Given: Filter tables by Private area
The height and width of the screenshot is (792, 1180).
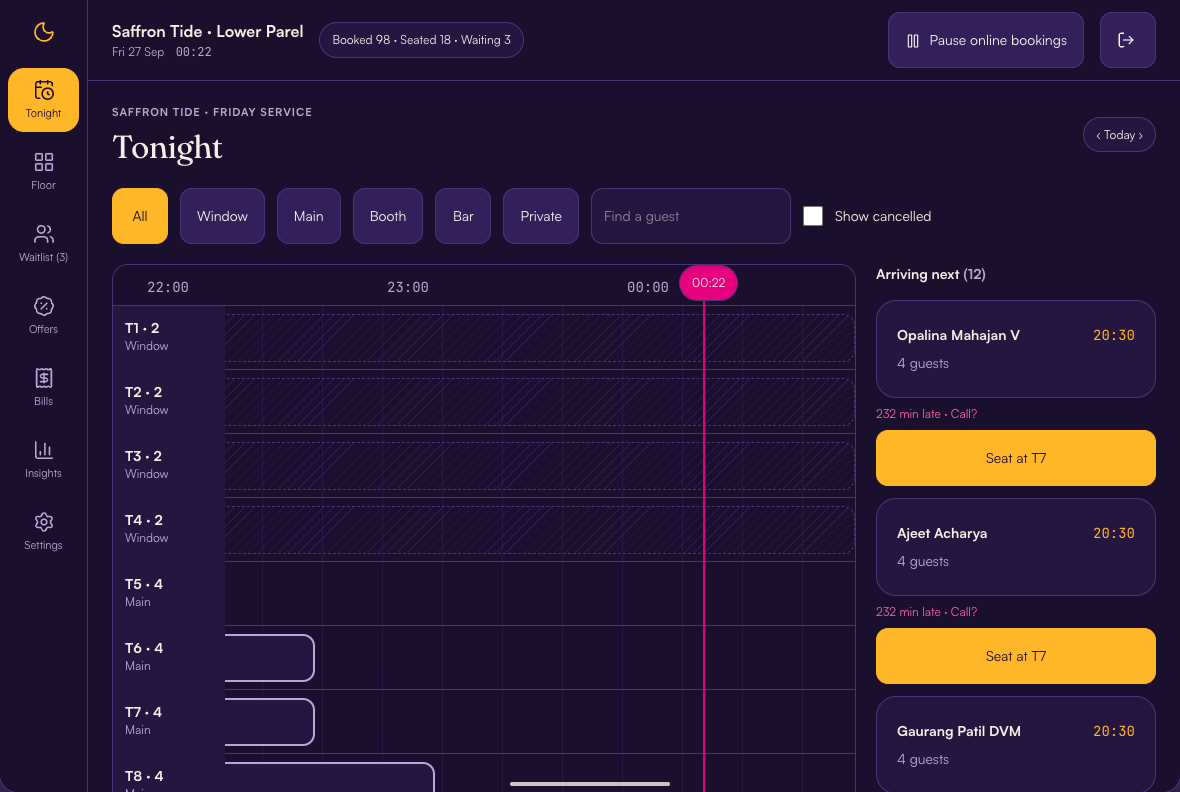Looking at the screenshot, I should (541, 216).
